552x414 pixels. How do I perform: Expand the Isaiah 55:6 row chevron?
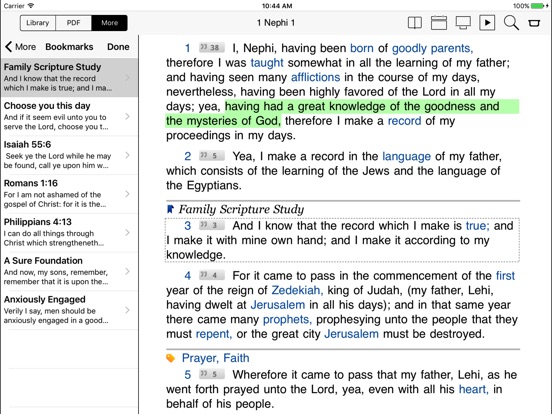(127, 155)
